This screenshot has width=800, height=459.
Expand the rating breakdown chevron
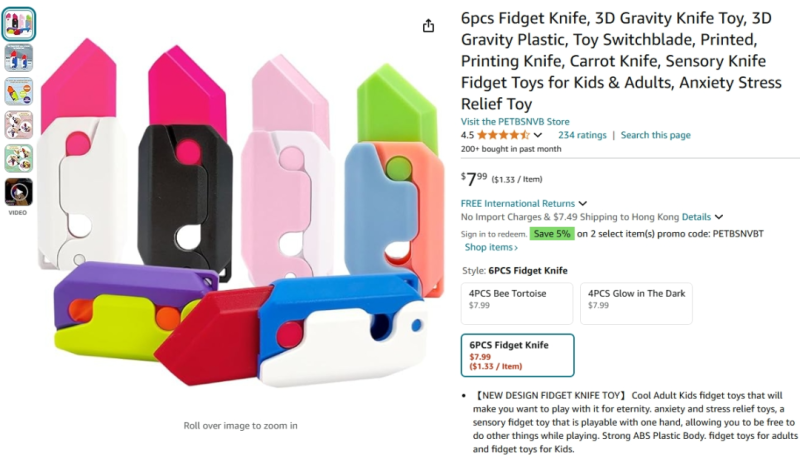[538, 135]
